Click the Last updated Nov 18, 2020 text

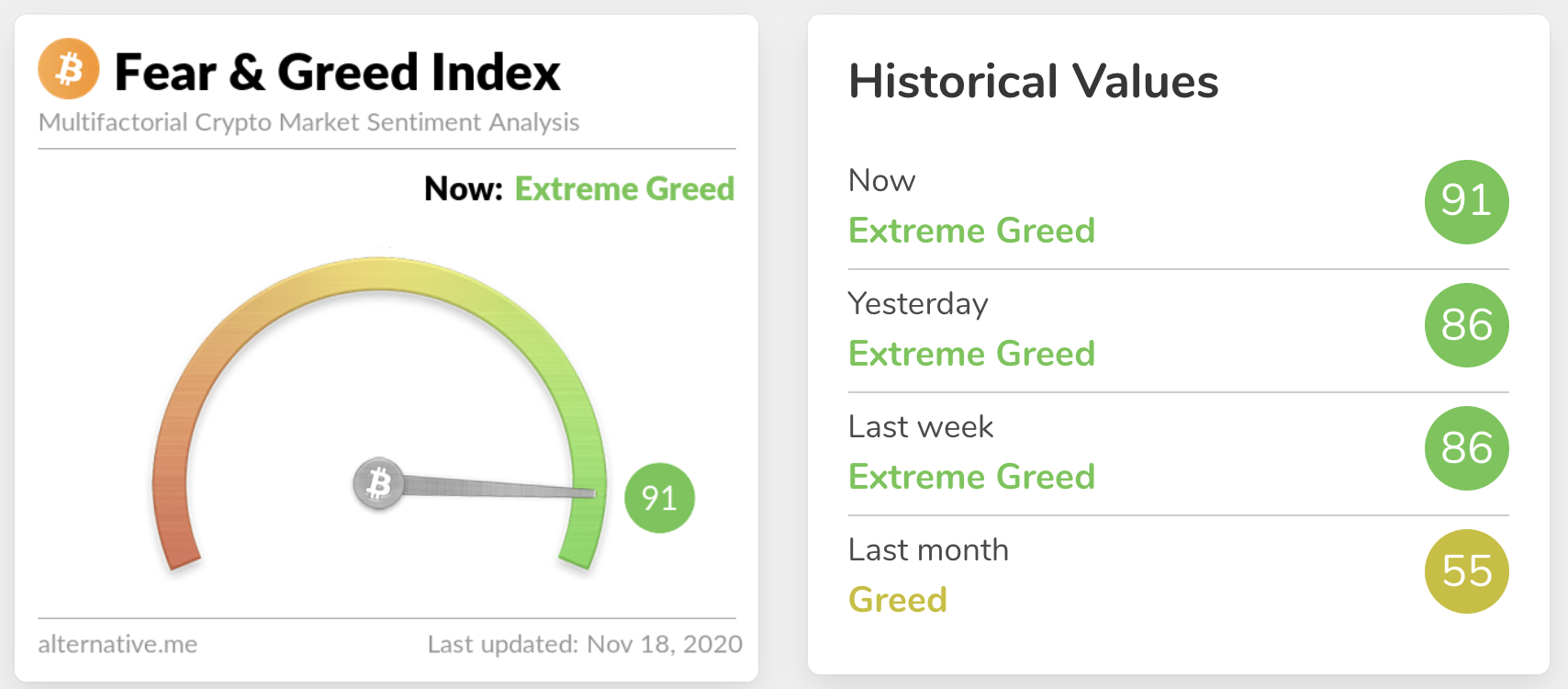585,644
